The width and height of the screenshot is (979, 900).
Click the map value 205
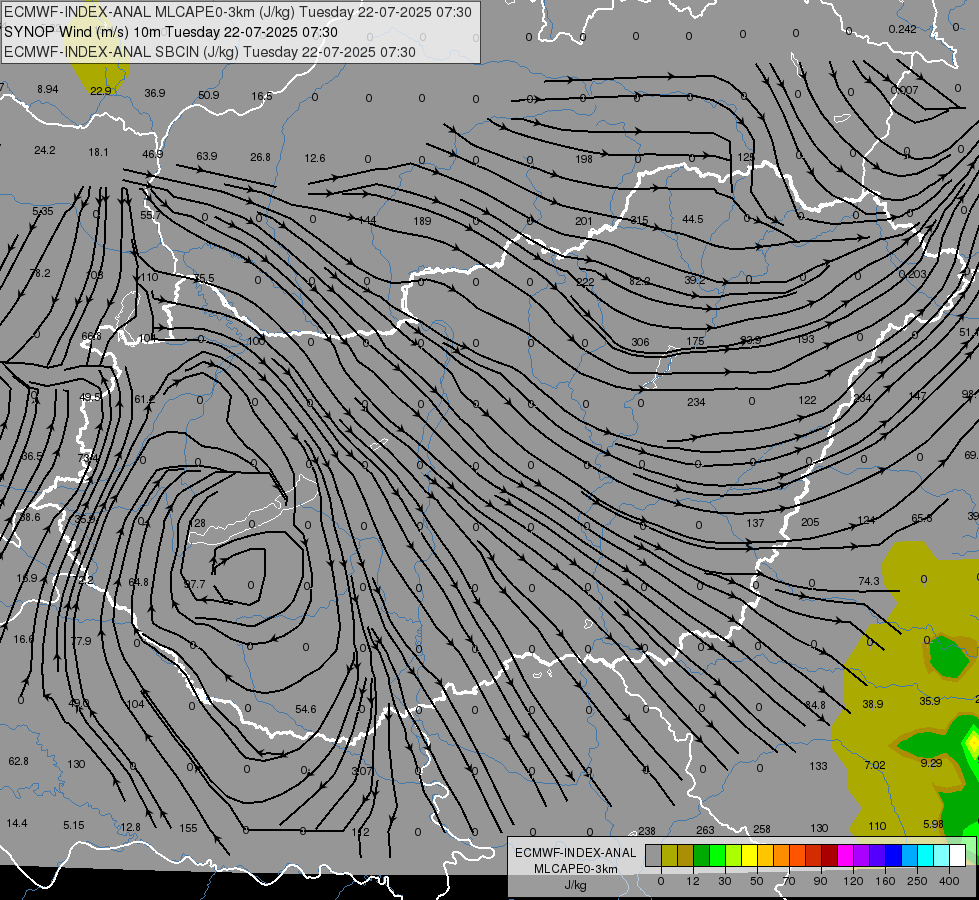810,522
